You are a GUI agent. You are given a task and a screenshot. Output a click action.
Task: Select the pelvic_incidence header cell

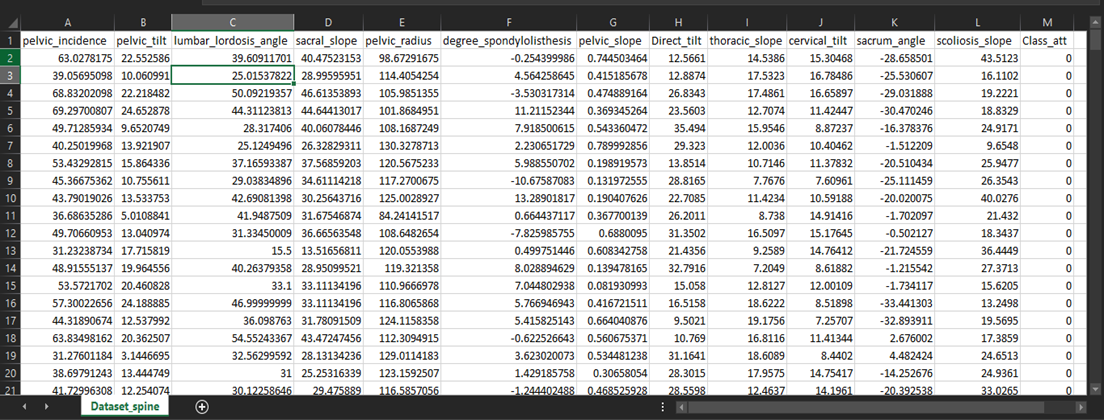(67, 41)
